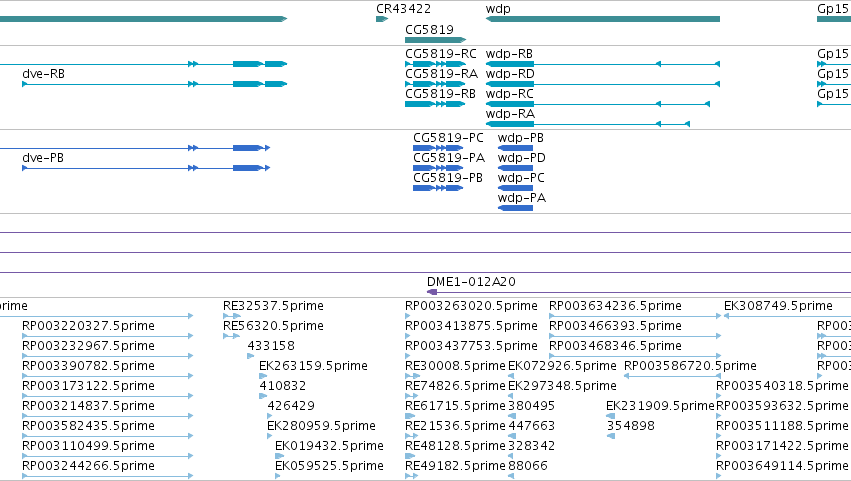The width and height of the screenshot is (851, 481).
Task: Select transcript wdp-RC
Action: (510, 93)
